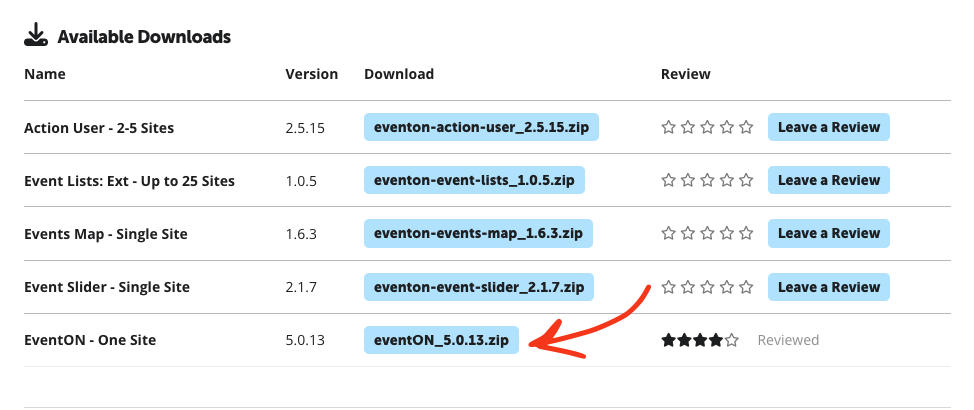Leave a Review for Event Lists

click(x=829, y=180)
